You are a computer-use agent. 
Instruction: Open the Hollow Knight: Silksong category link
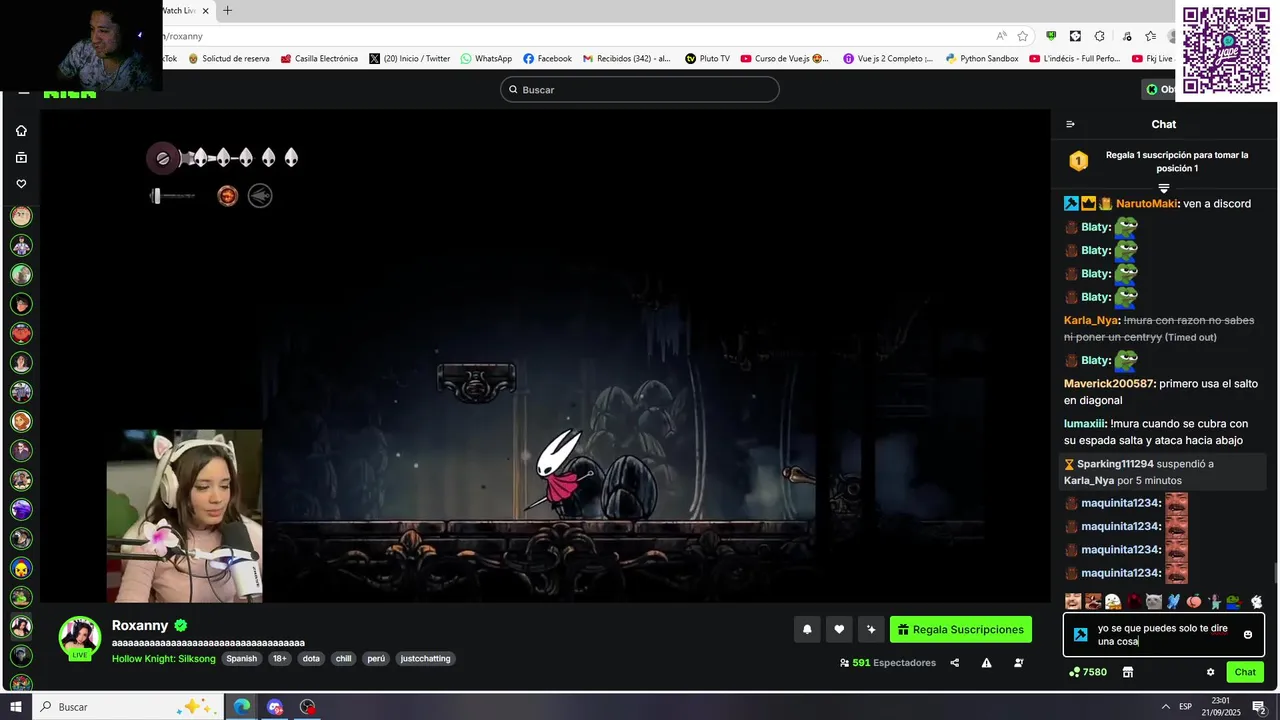164,659
